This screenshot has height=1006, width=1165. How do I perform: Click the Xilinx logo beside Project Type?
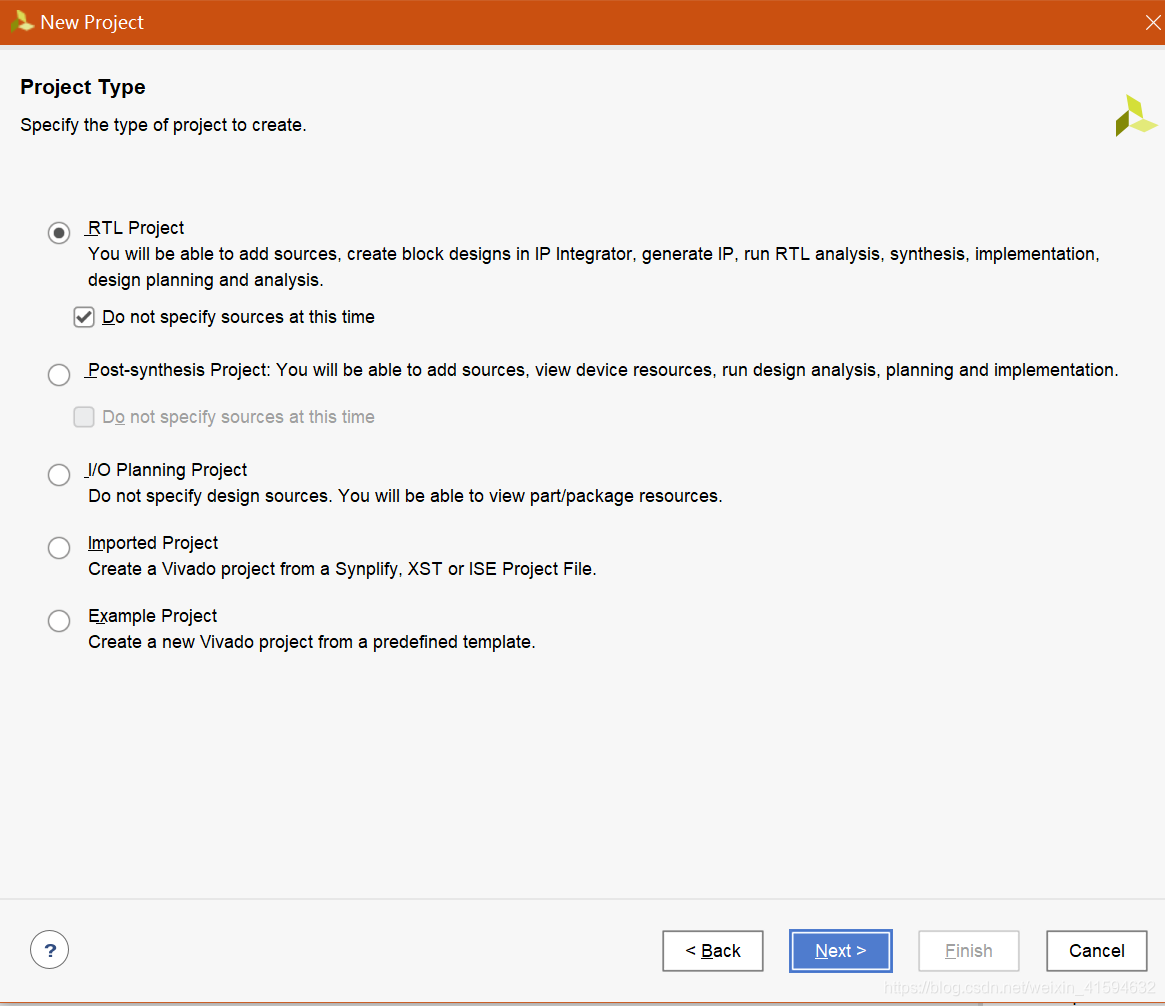(x=1135, y=116)
